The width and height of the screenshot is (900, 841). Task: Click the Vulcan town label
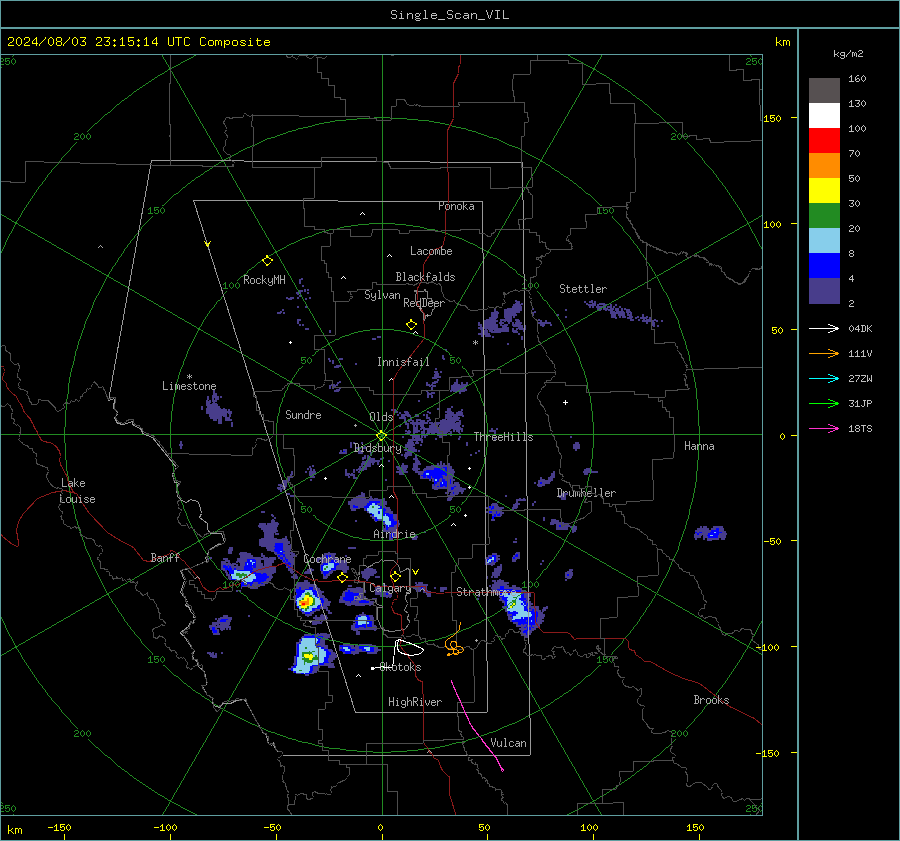pos(508,743)
